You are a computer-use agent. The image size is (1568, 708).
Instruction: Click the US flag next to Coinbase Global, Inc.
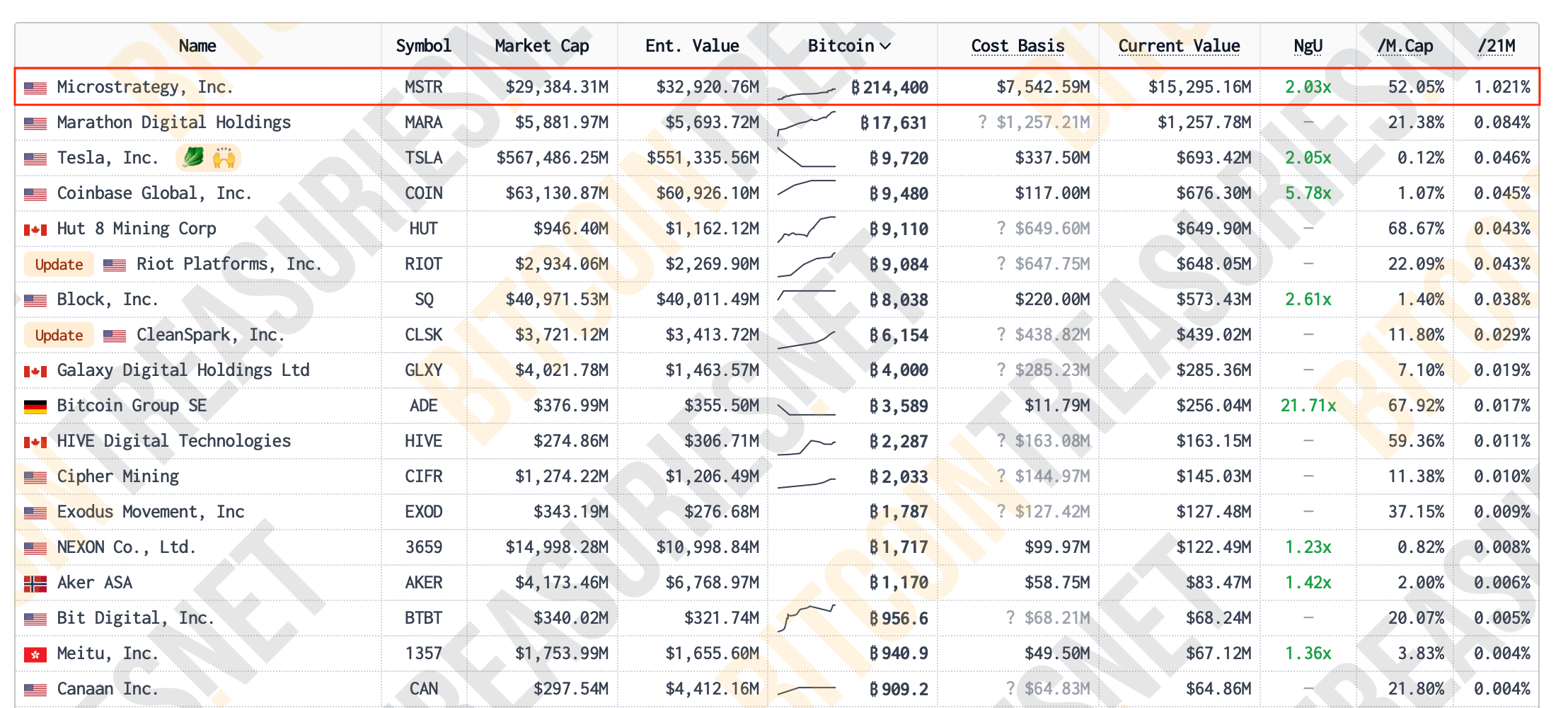pos(35,194)
